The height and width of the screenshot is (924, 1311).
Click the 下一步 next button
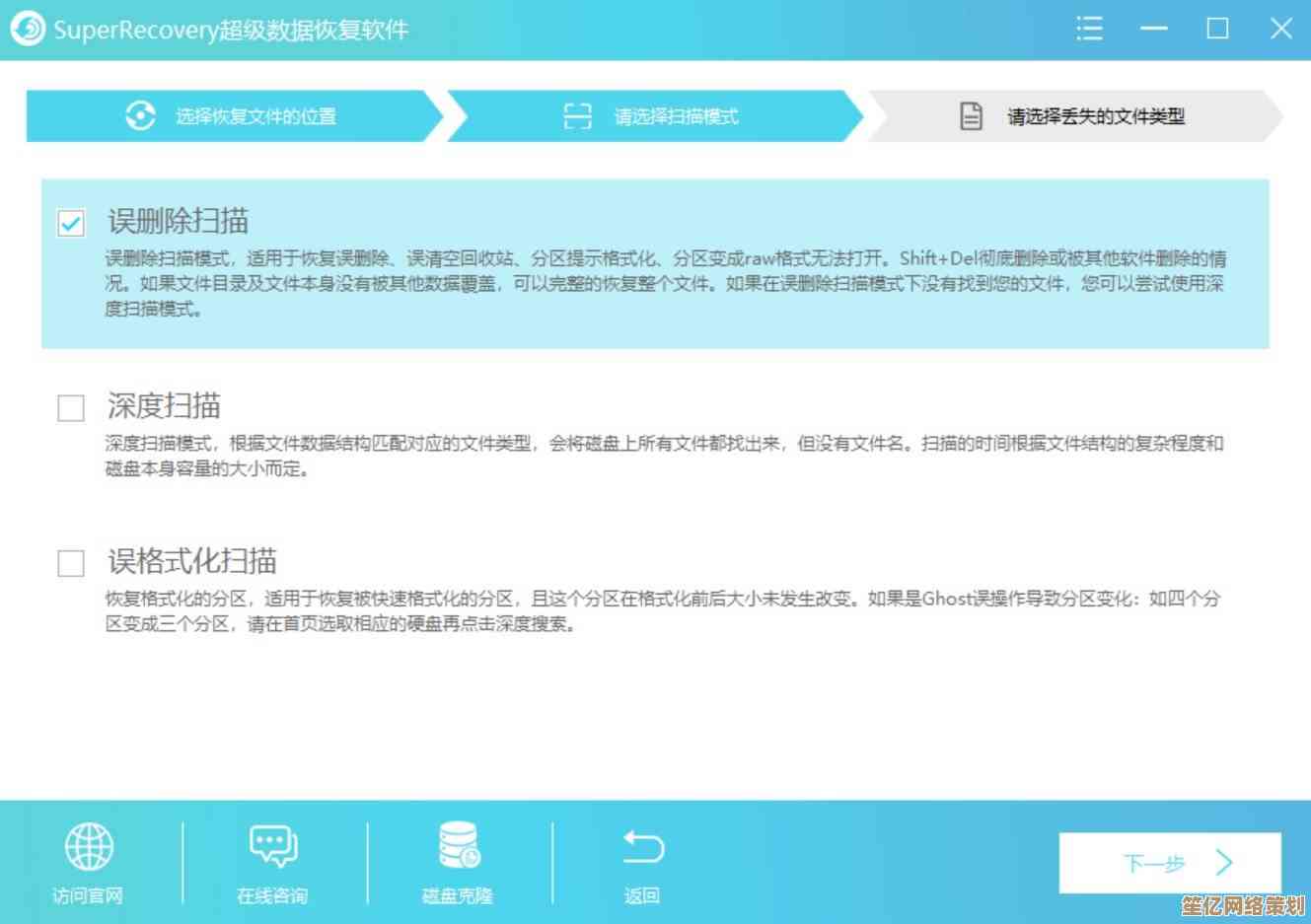tap(1169, 864)
